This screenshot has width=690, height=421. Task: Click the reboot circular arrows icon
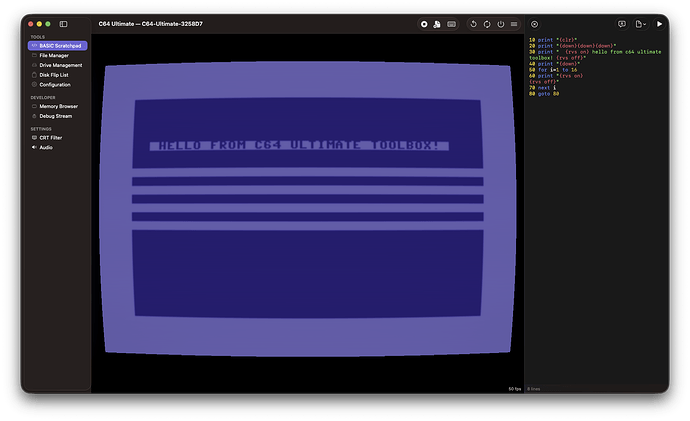[487, 24]
